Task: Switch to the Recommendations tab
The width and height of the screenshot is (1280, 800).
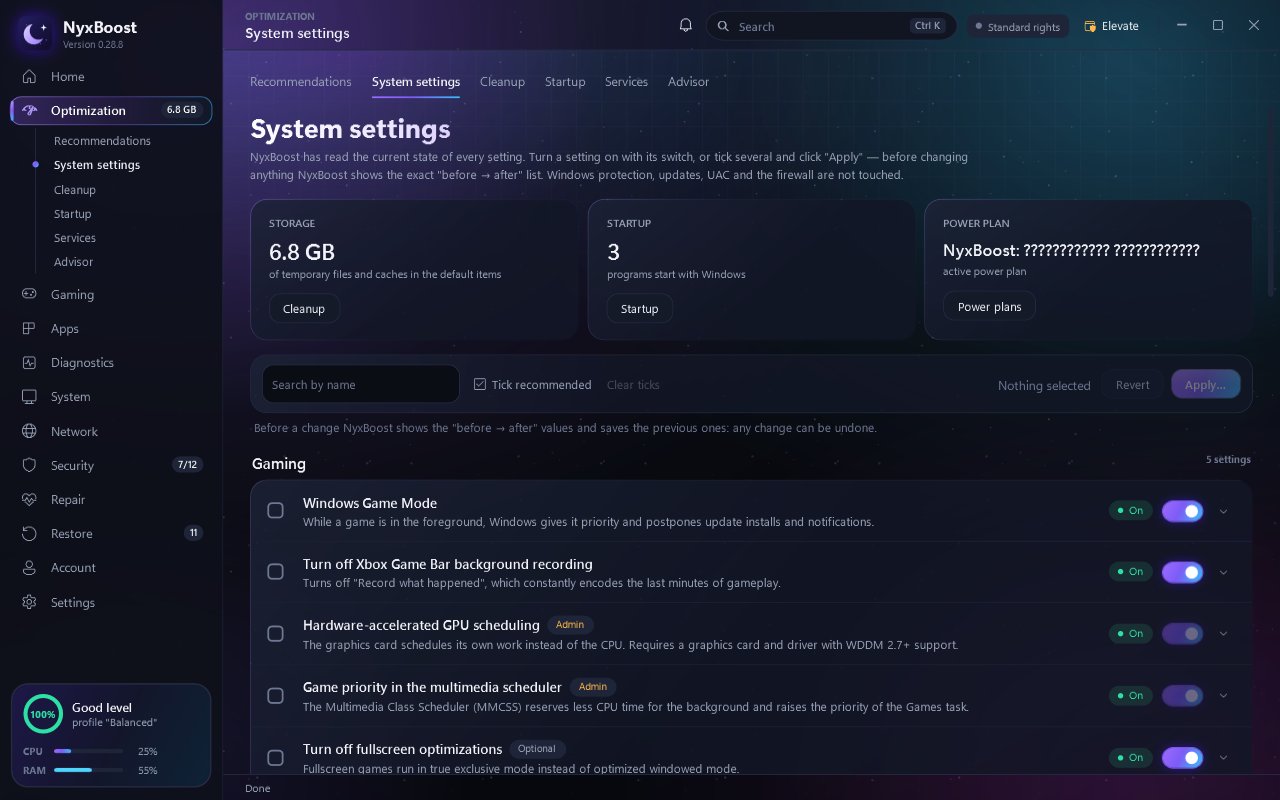Action: [301, 82]
